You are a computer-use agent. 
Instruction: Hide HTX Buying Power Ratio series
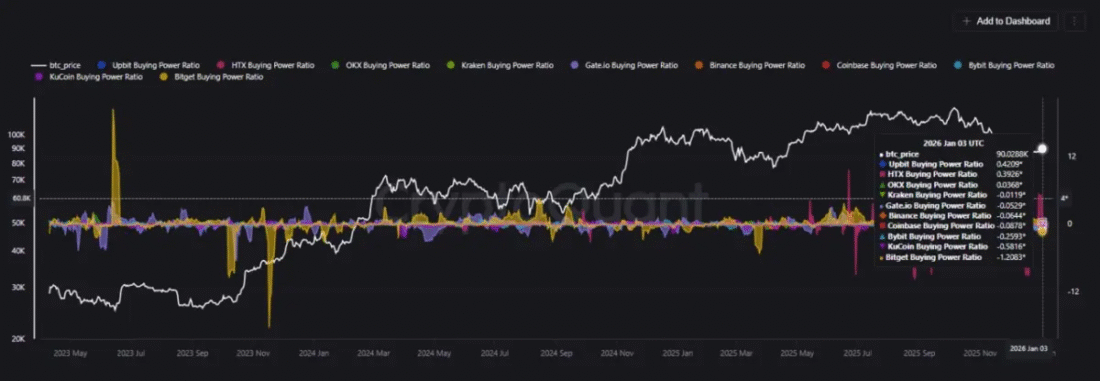point(267,65)
